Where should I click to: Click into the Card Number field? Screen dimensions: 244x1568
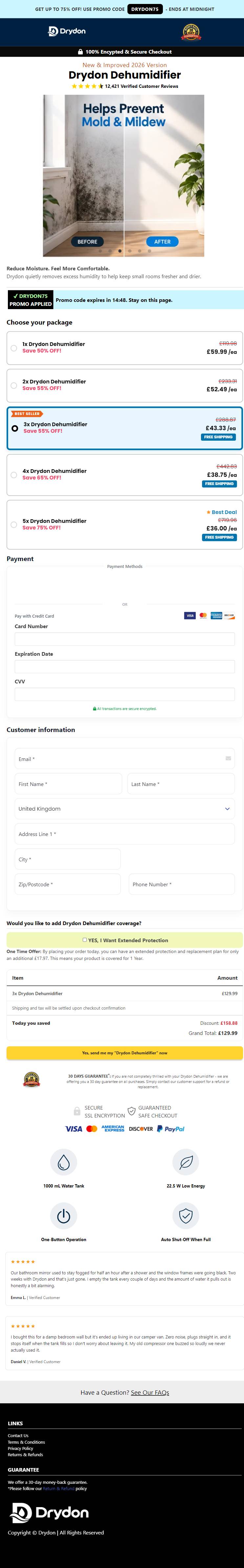(x=125, y=639)
